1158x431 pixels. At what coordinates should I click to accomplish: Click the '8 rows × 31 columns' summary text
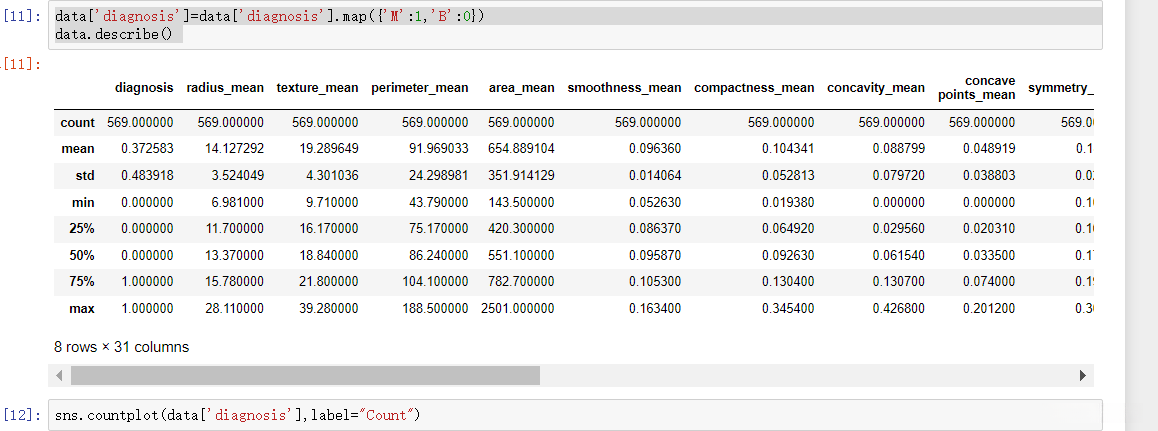click(121, 347)
